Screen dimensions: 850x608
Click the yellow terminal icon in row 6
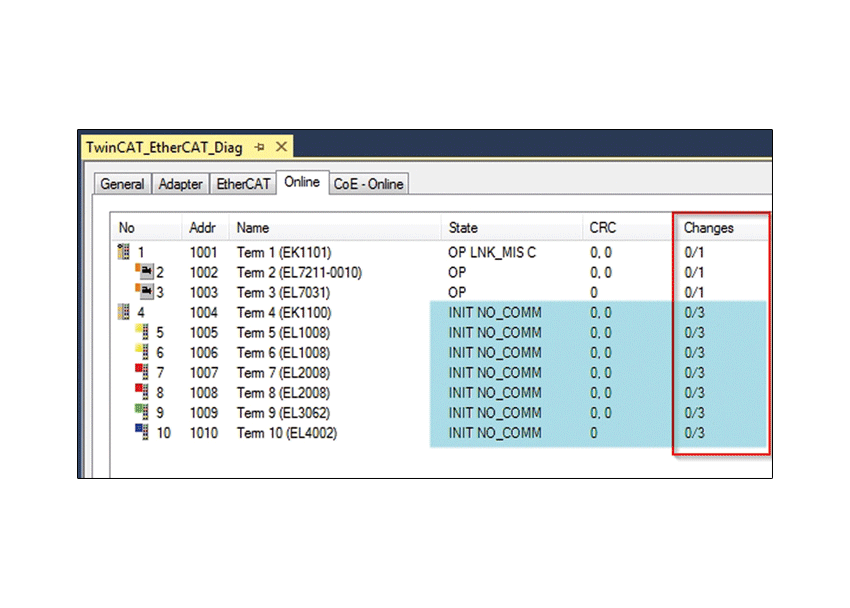coord(142,351)
